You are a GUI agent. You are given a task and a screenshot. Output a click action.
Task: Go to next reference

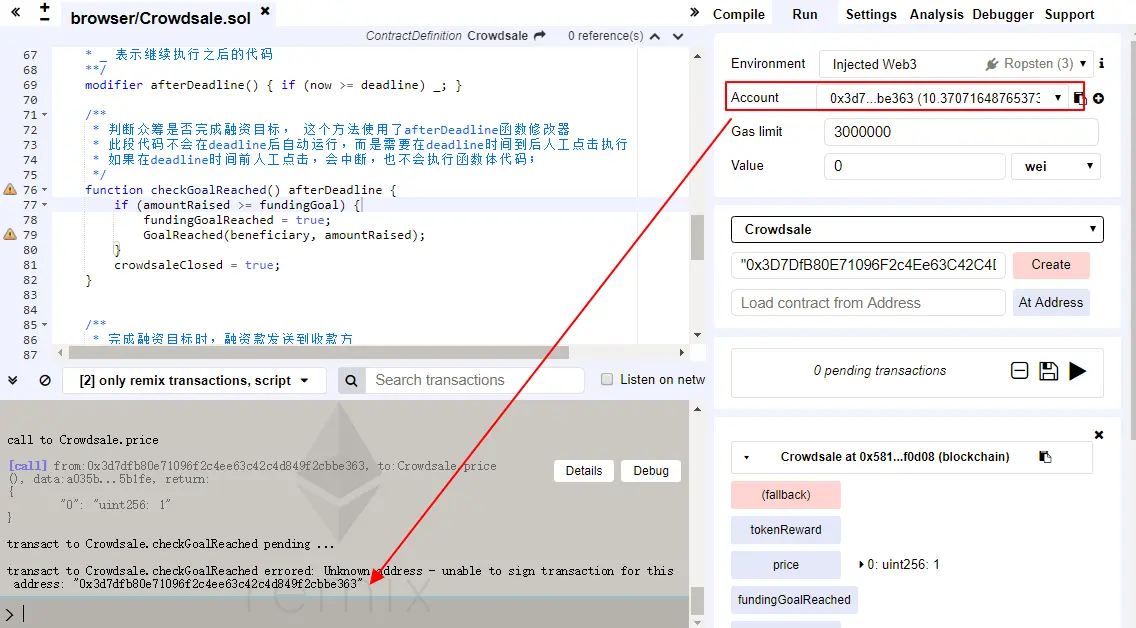pos(678,36)
